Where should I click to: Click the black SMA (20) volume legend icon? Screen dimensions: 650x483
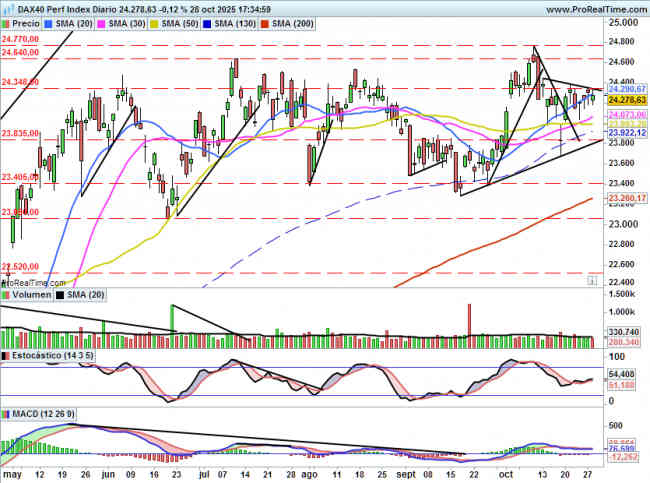point(61,295)
